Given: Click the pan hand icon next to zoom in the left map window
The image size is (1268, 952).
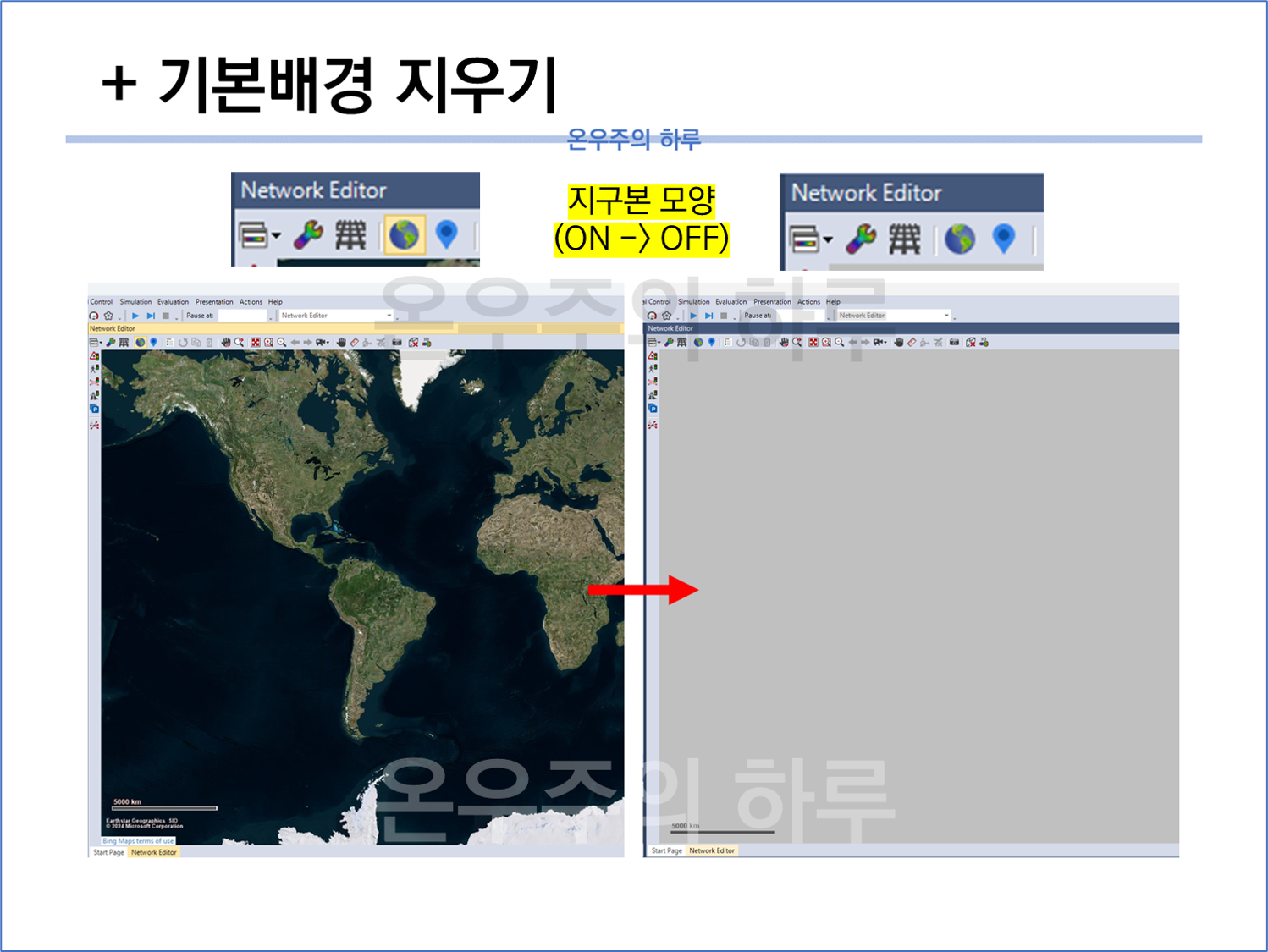Looking at the screenshot, I should point(226,343).
